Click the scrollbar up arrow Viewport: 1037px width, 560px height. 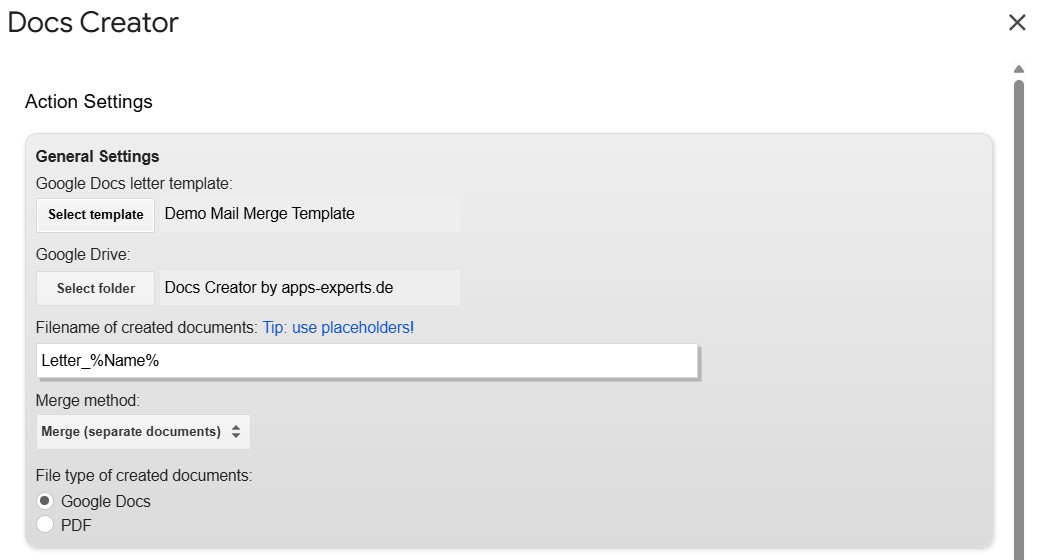pos(1018,69)
